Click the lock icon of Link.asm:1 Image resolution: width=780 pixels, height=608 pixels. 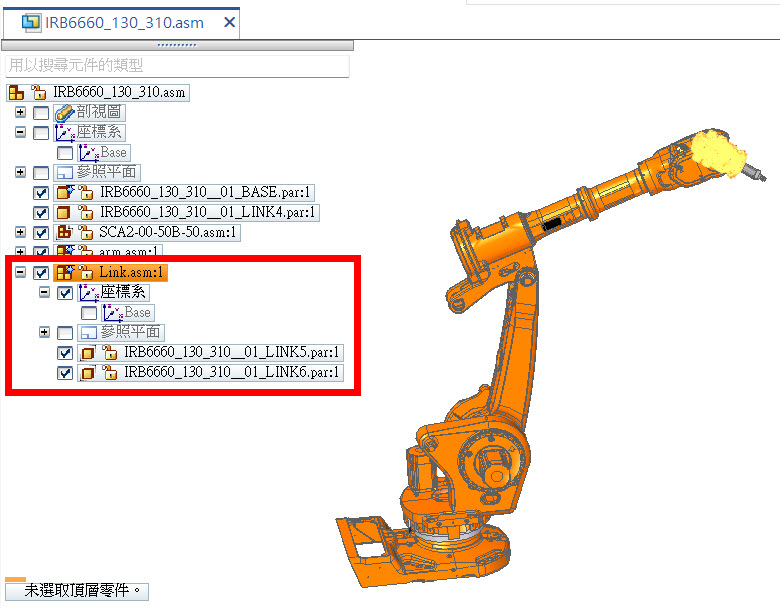pyautogui.click(x=86, y=272)
